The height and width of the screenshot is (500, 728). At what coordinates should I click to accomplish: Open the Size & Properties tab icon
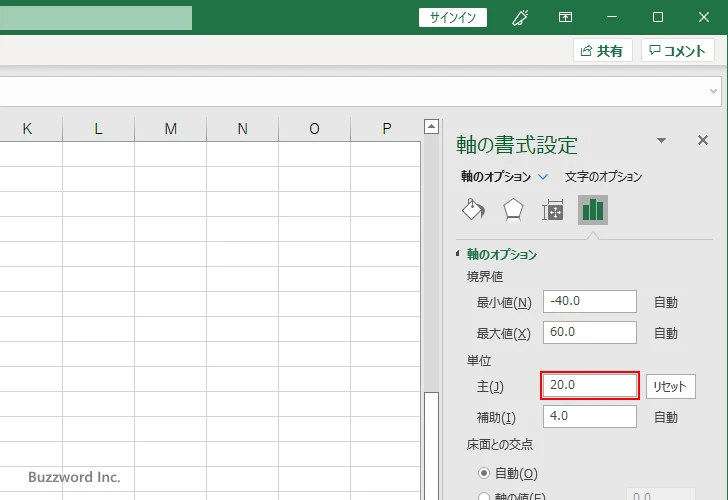tap(552, 210)
